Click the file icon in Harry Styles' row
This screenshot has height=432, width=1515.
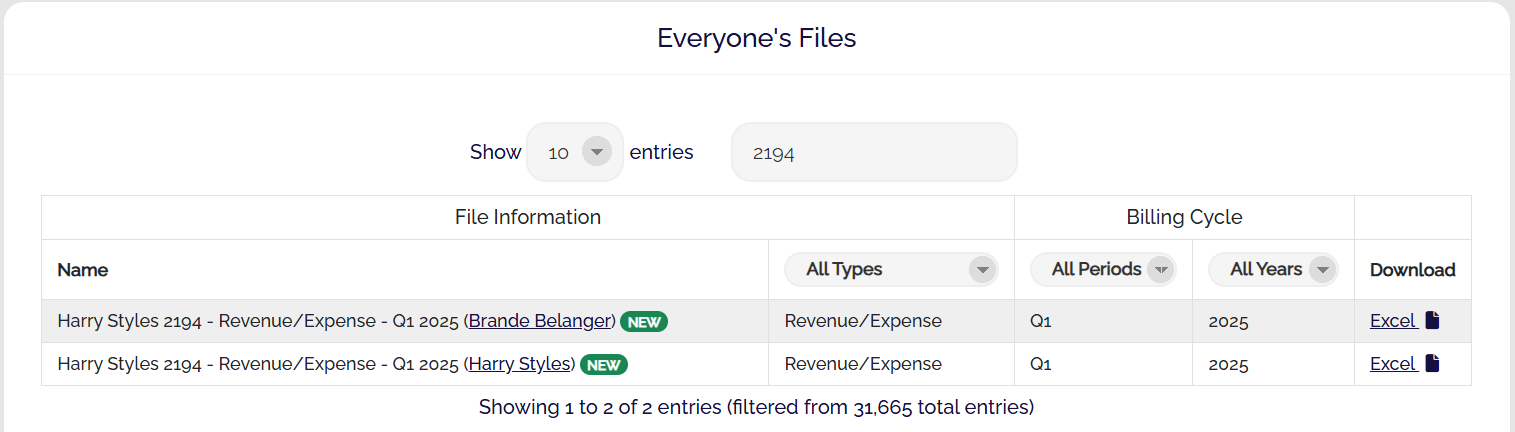[x=1432, y=364]
